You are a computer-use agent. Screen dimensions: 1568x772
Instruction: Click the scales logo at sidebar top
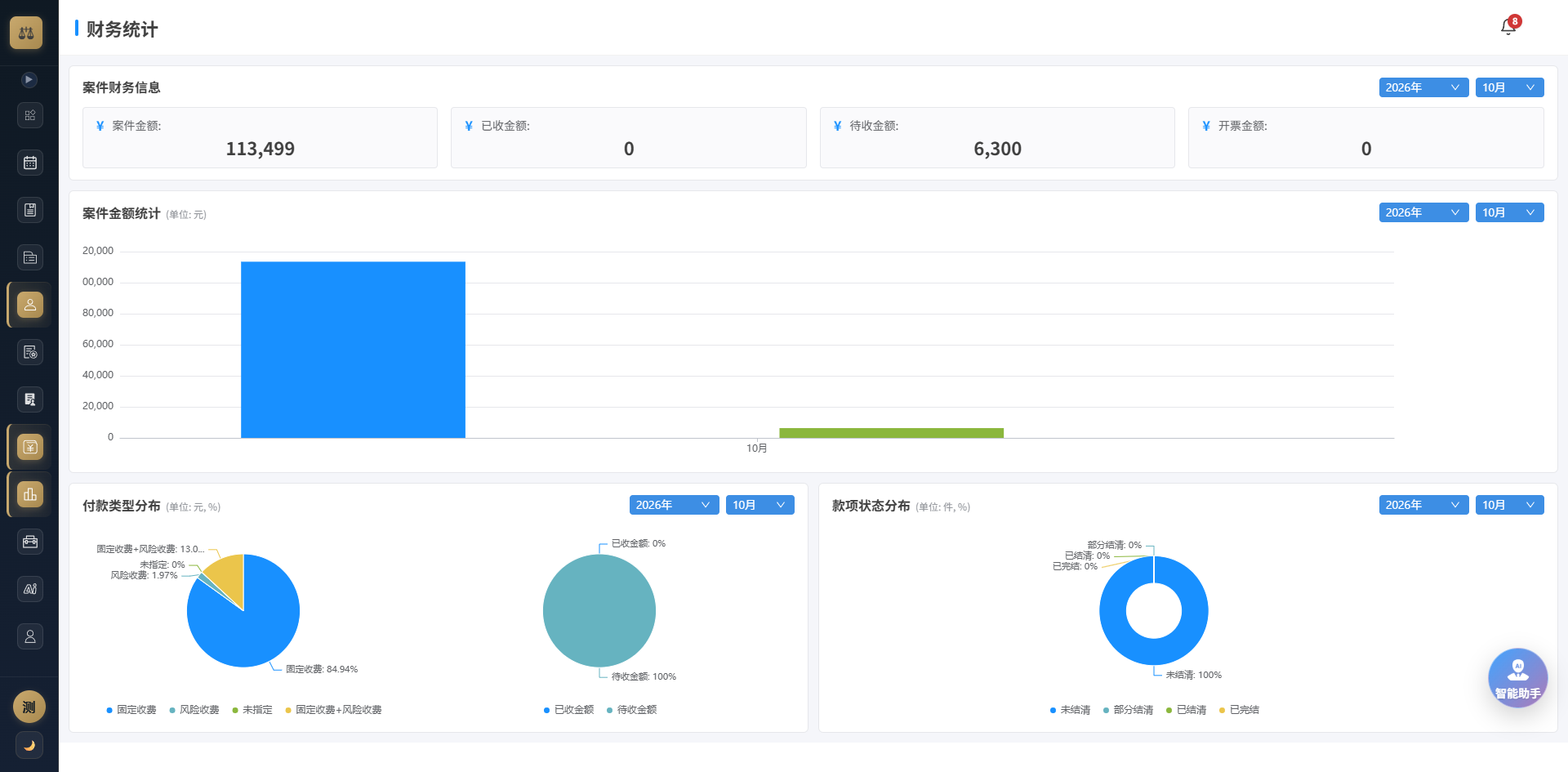(x=26, y=33)
